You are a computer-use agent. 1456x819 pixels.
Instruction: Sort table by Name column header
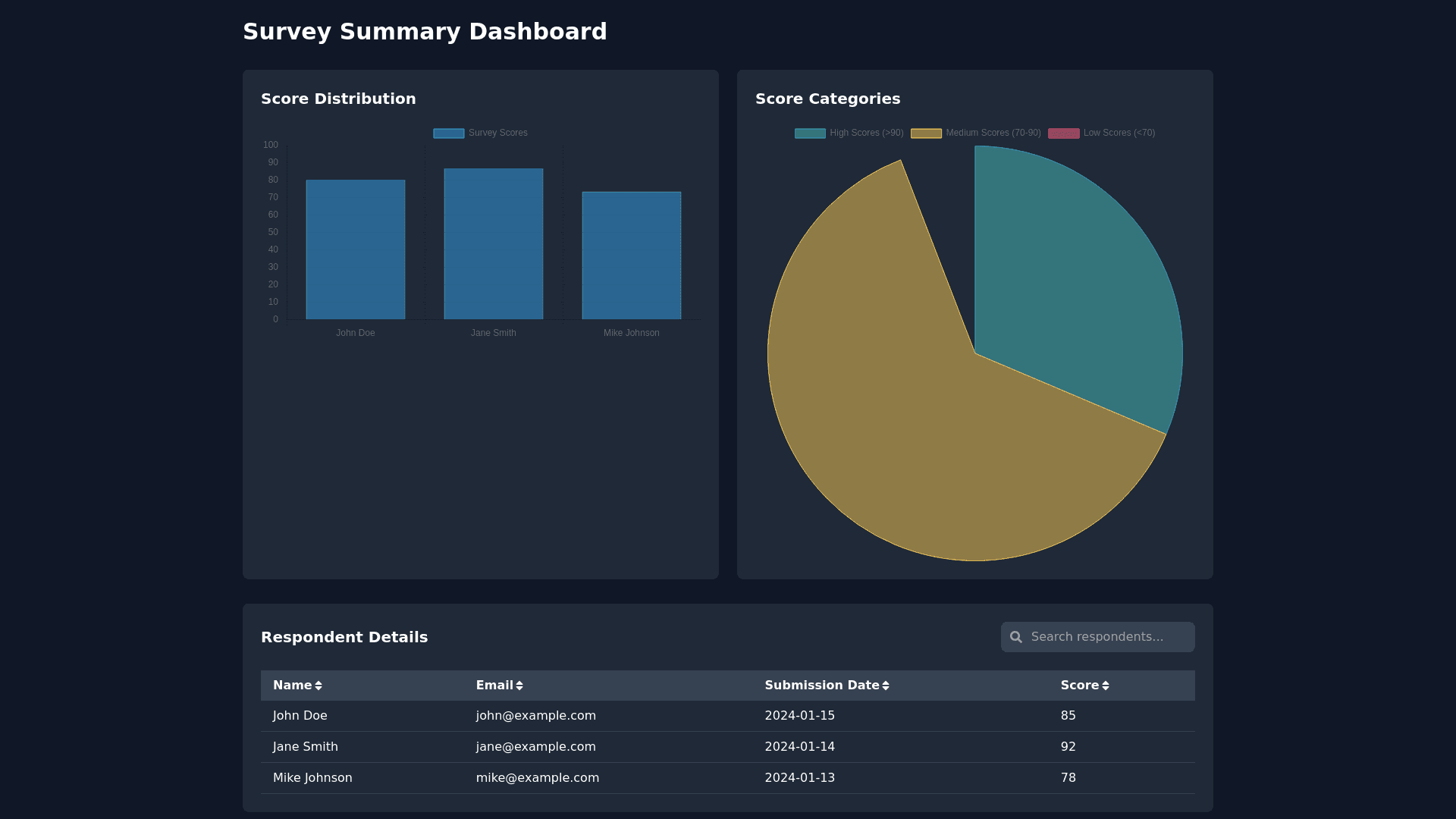pos(293,686)
